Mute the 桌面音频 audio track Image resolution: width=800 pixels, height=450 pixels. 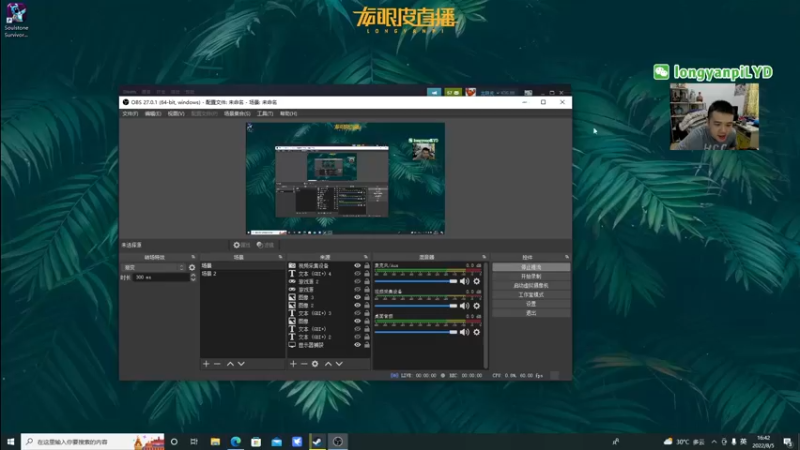(464, 332)
